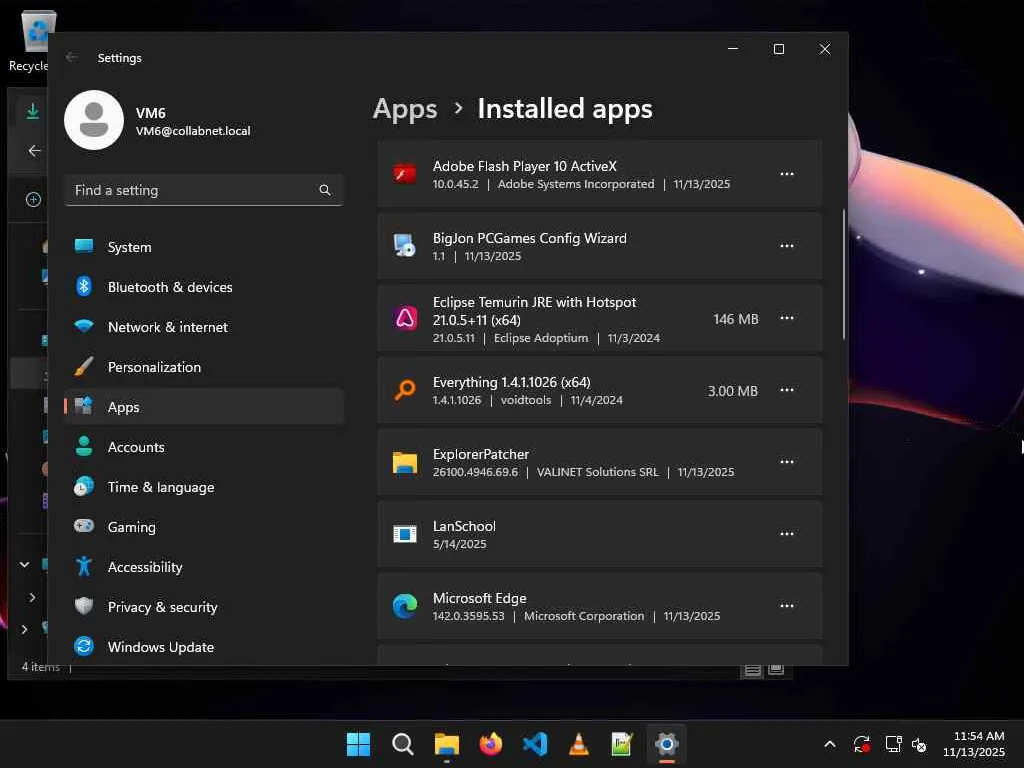The width and height of the screenshot is (1024, 768).
Task: Click the 146 MB size value
Action: (735, 319)
